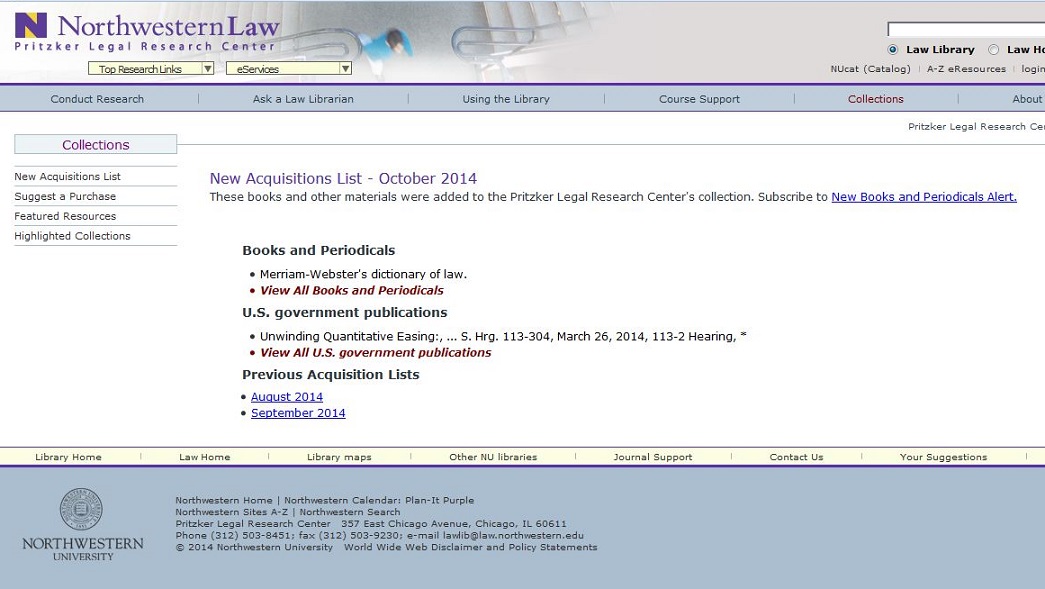
Task: Open Using the Library menu
Action: [x=506, y=99]
